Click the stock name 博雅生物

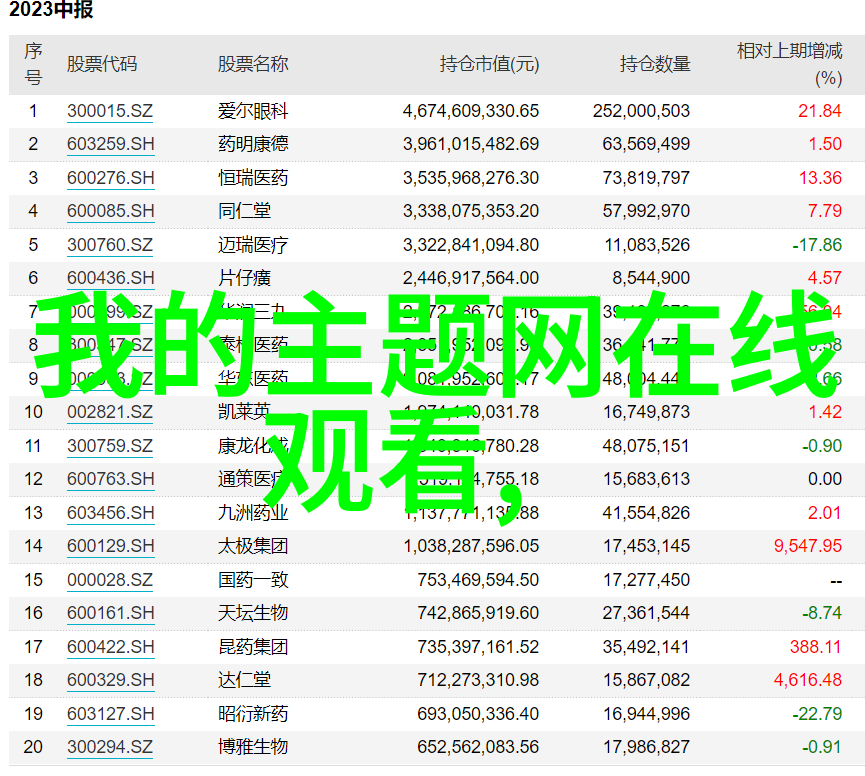coord(253,747)
